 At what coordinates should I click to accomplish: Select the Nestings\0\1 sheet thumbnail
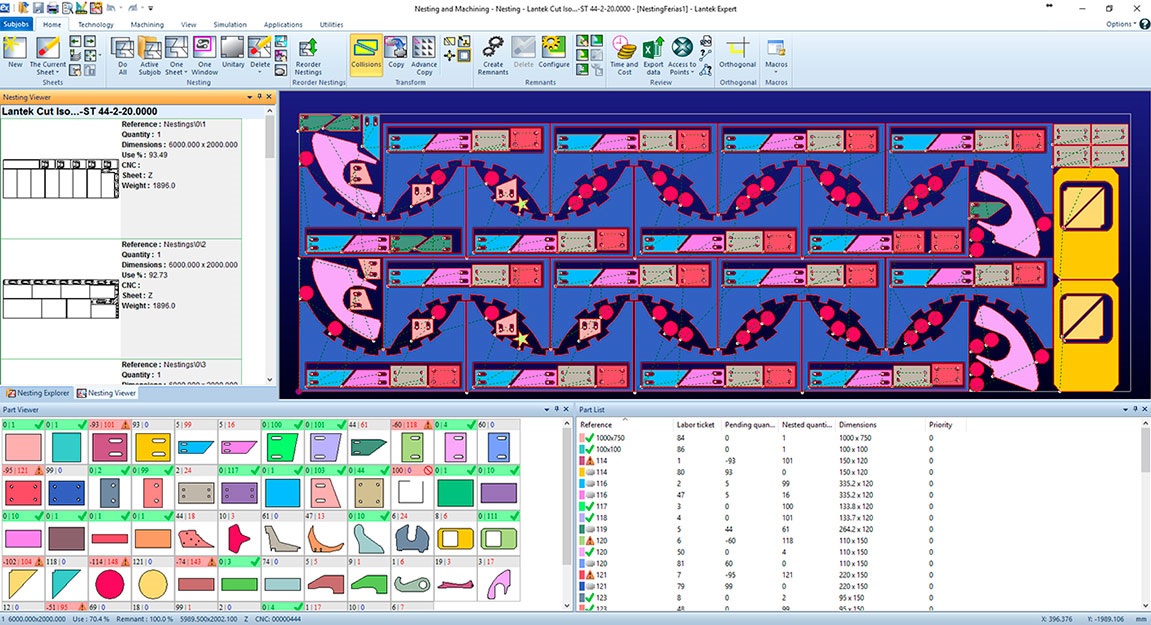(x=60, y=179)
